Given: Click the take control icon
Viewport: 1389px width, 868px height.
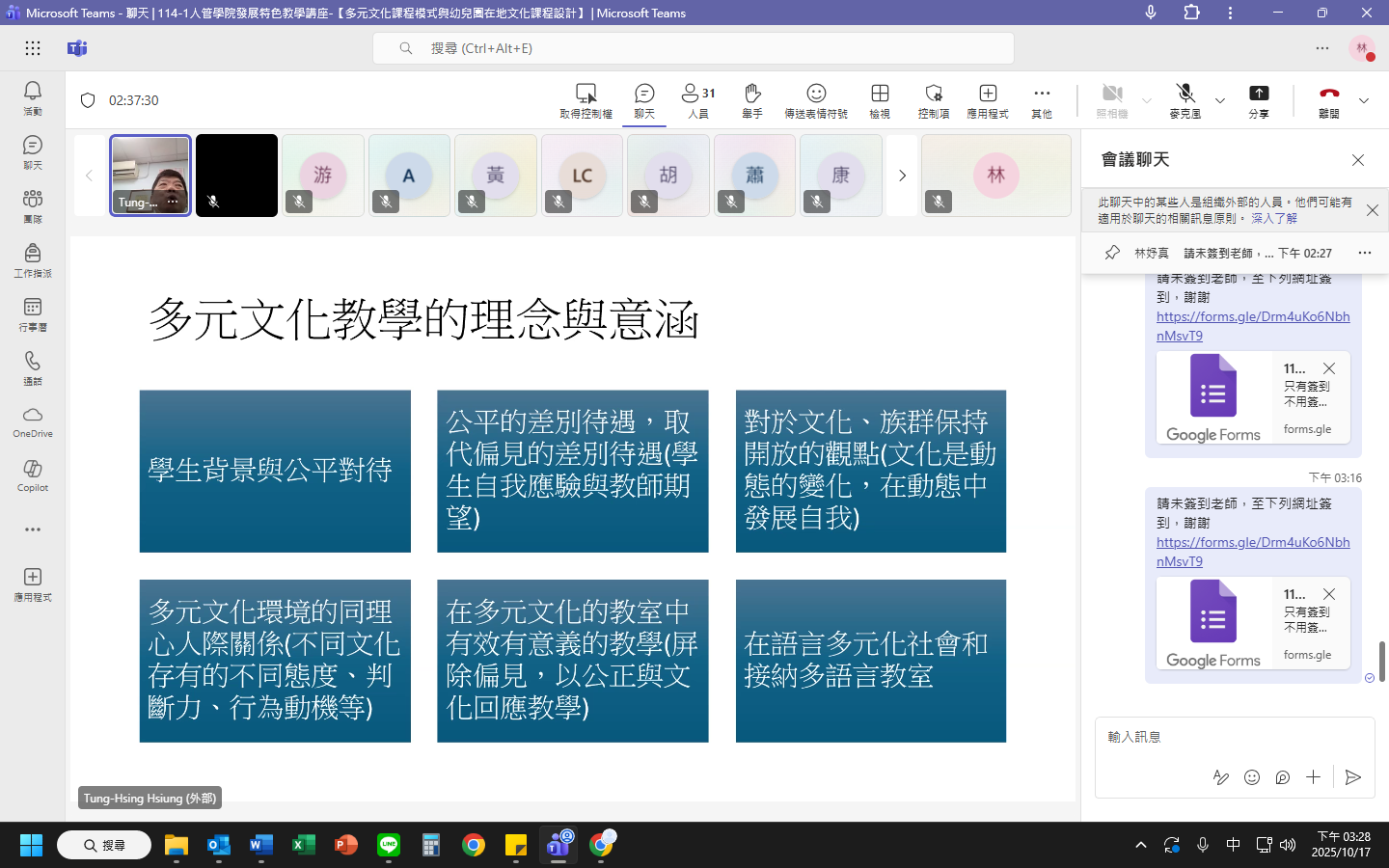Looking at the screenshot, I should (x=586, y=99).
